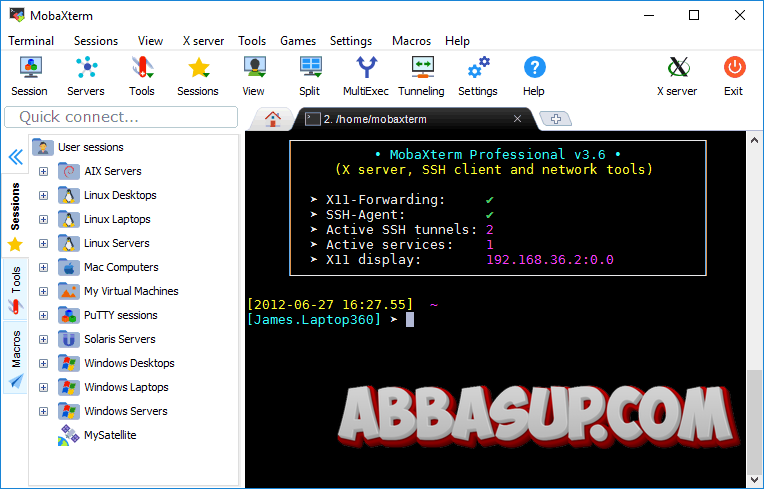Select the Linux Desktops tree label
The image size is (764, 489).
pos(120,195)
